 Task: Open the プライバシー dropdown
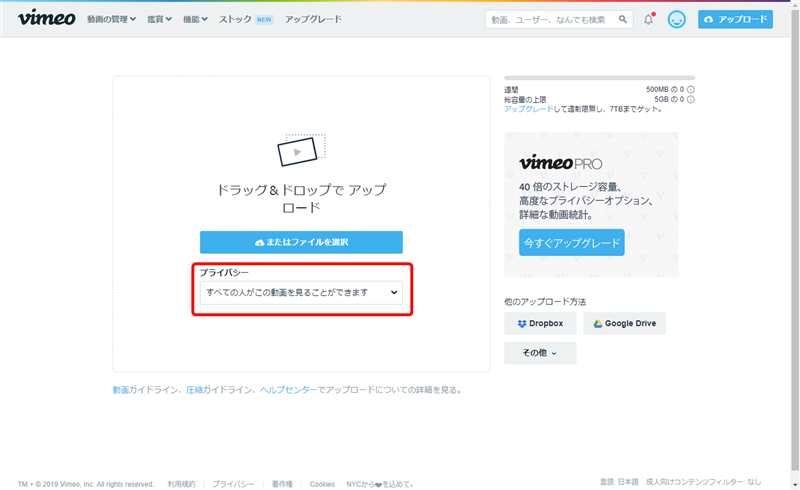click(301, 292)
